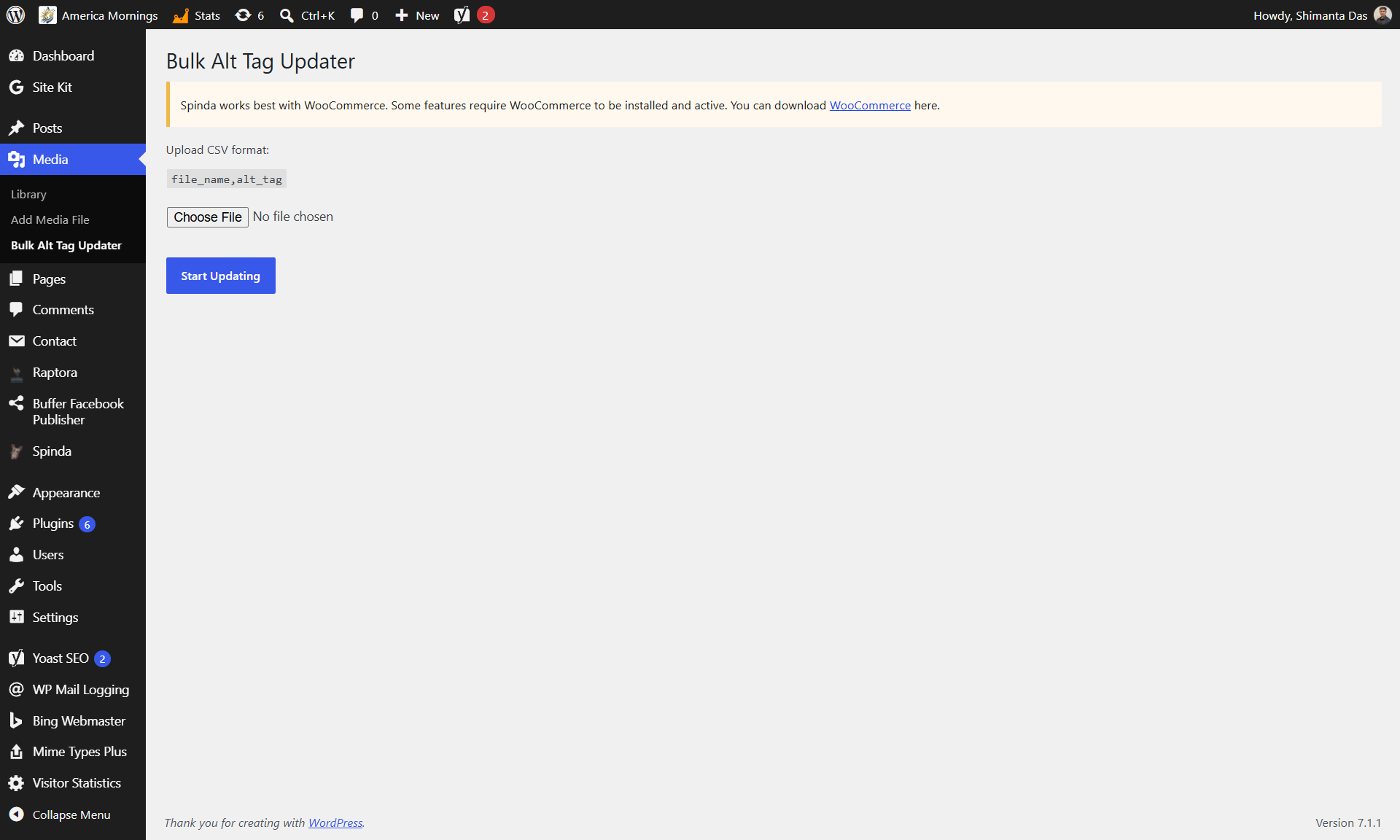Open the America Mornings site icon

tap(47, 15)
